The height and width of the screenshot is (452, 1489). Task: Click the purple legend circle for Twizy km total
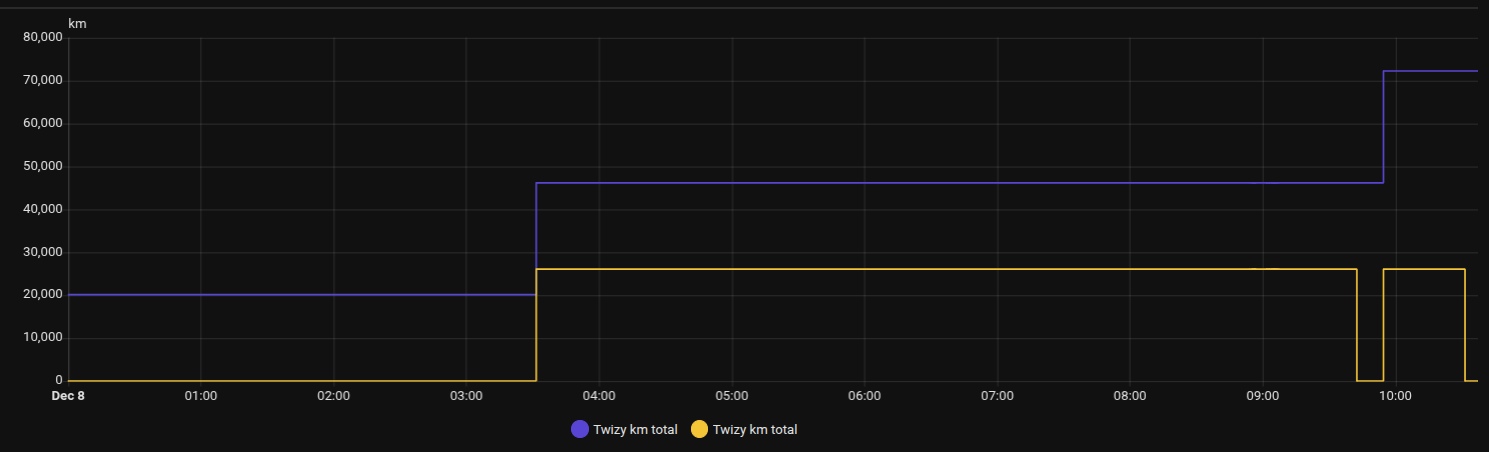point(580,430)
